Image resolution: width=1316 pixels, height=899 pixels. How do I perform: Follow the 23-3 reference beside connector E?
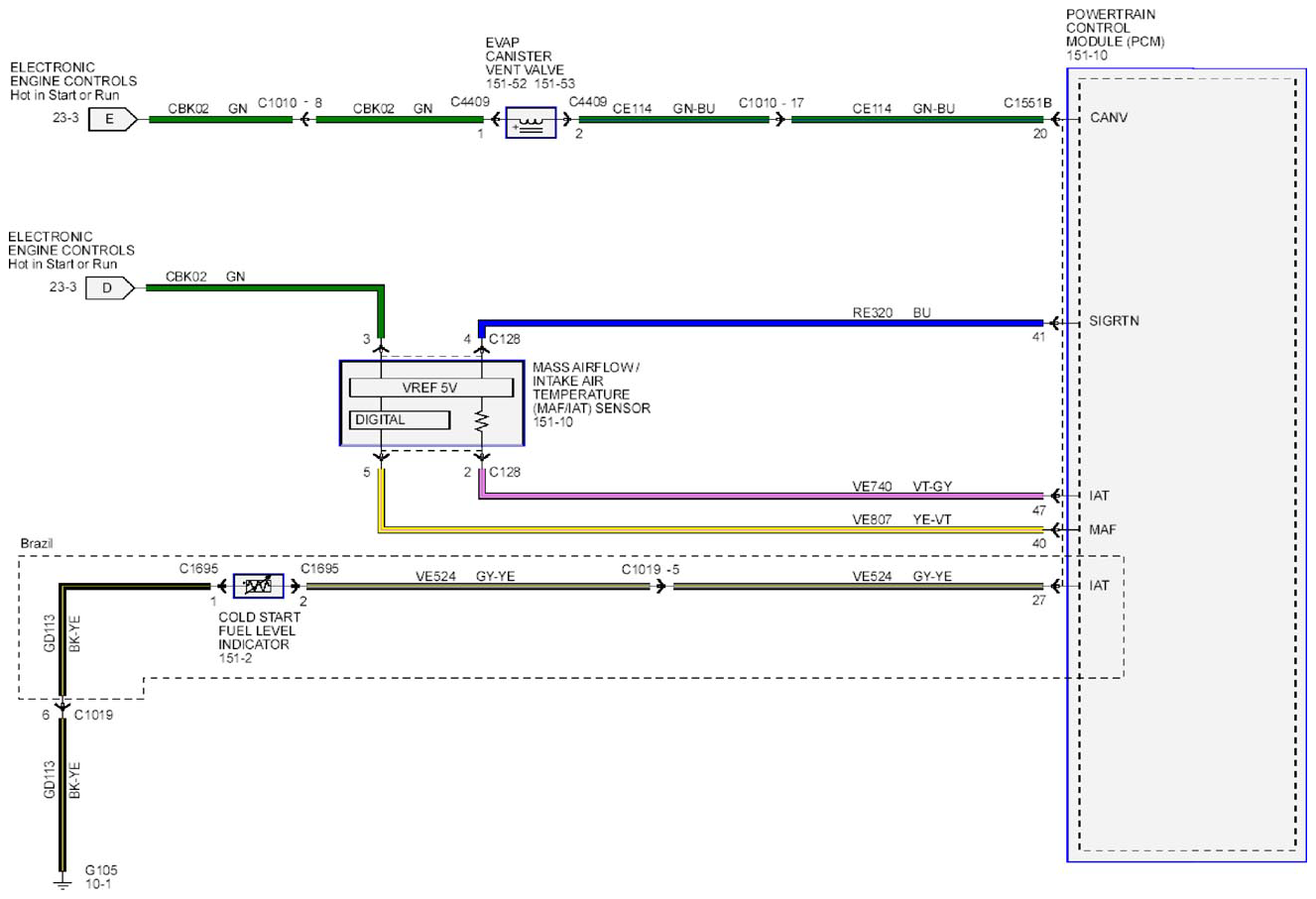(65, 118)
